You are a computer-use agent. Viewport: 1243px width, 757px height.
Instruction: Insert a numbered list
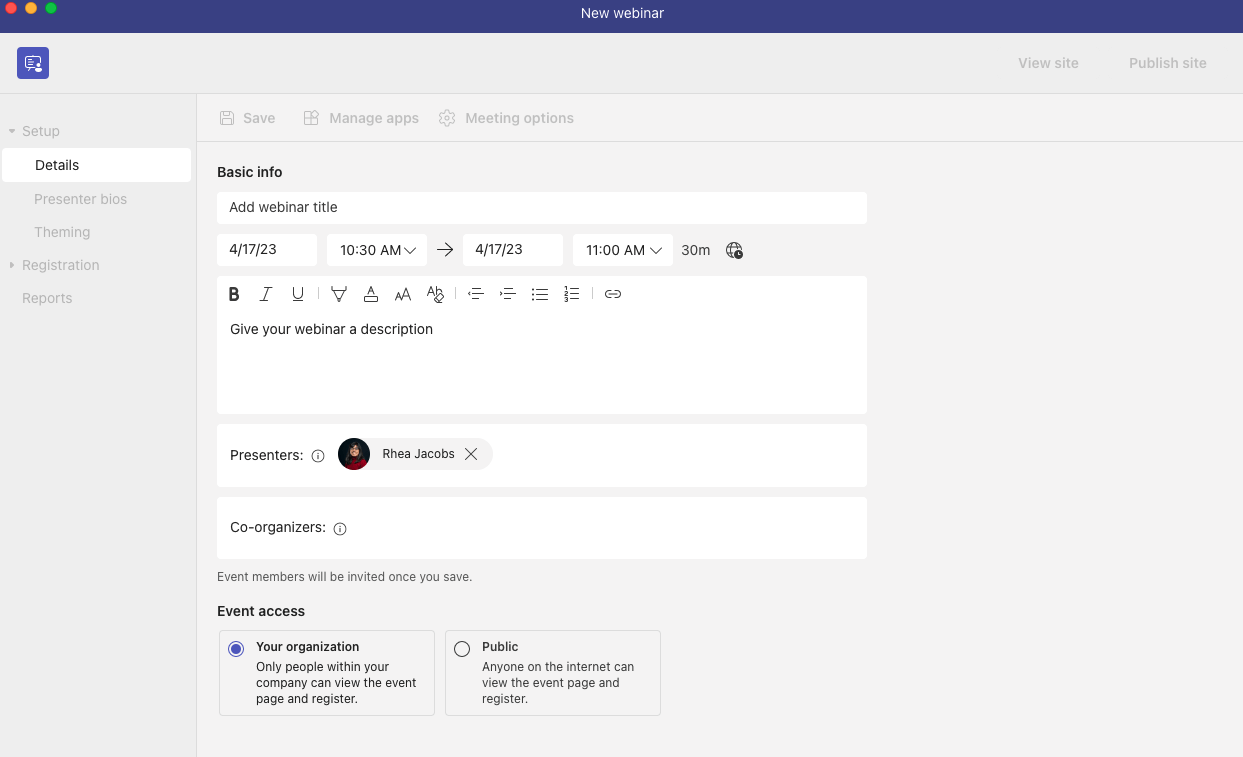571,293
